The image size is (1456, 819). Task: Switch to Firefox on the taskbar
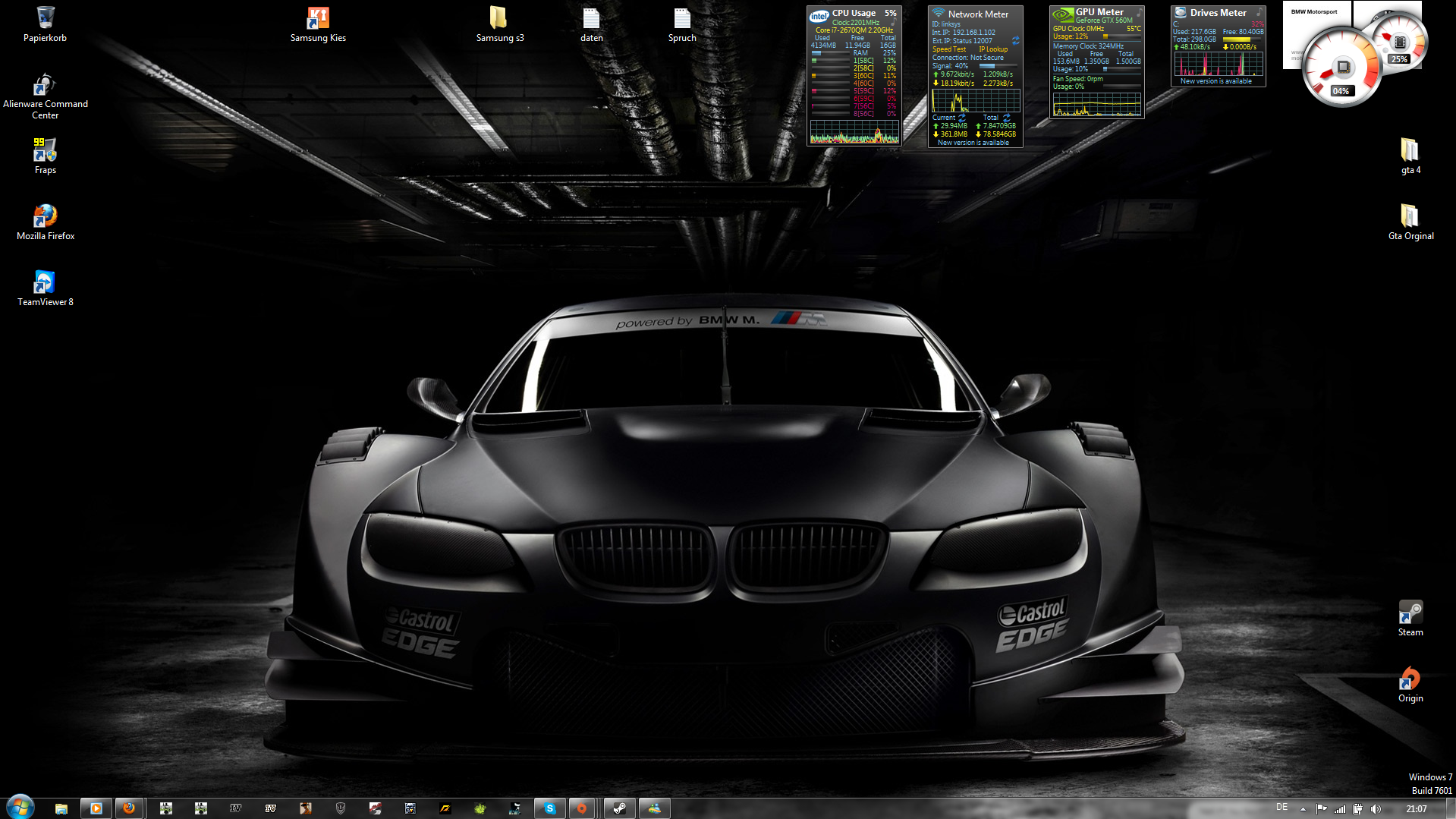pyautogui.click(x=129, y=808)
